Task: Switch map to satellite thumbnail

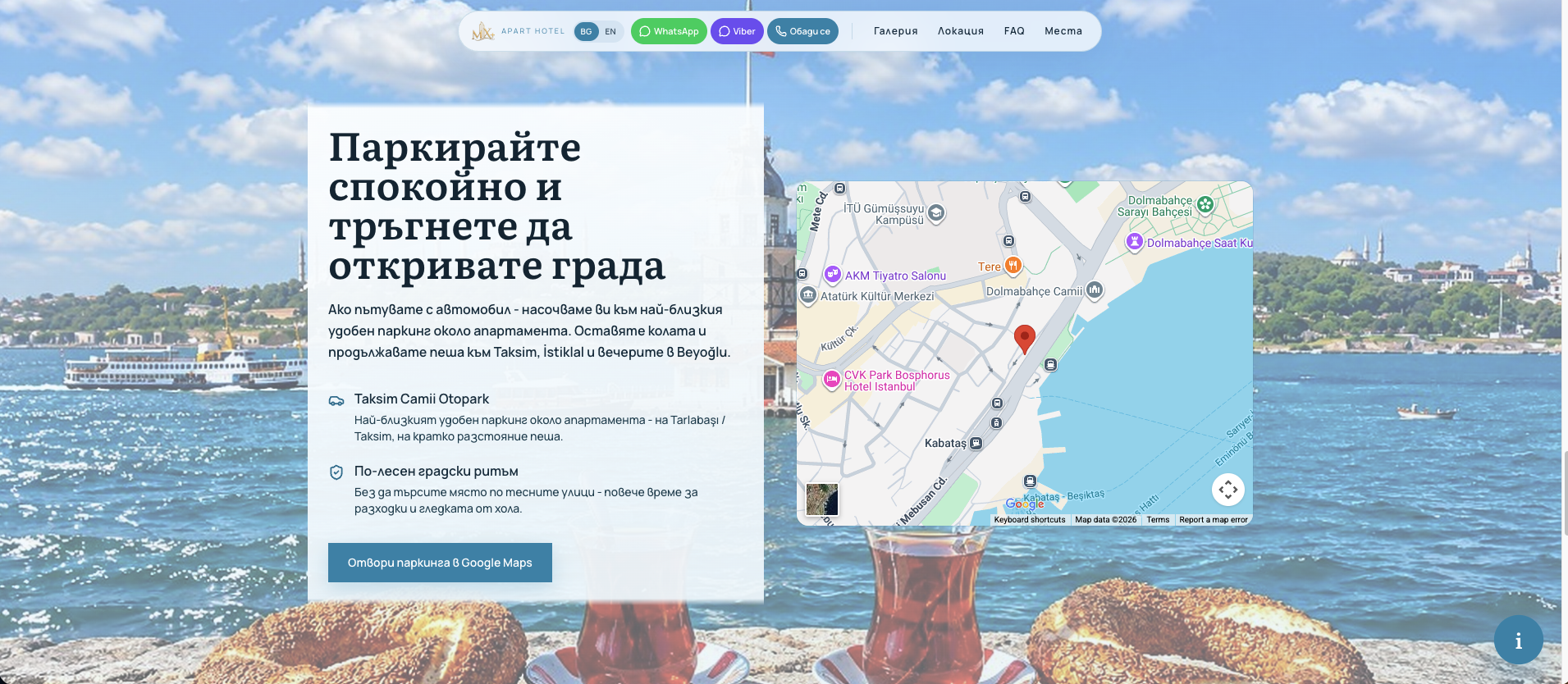Action: [x=822, y=499]
